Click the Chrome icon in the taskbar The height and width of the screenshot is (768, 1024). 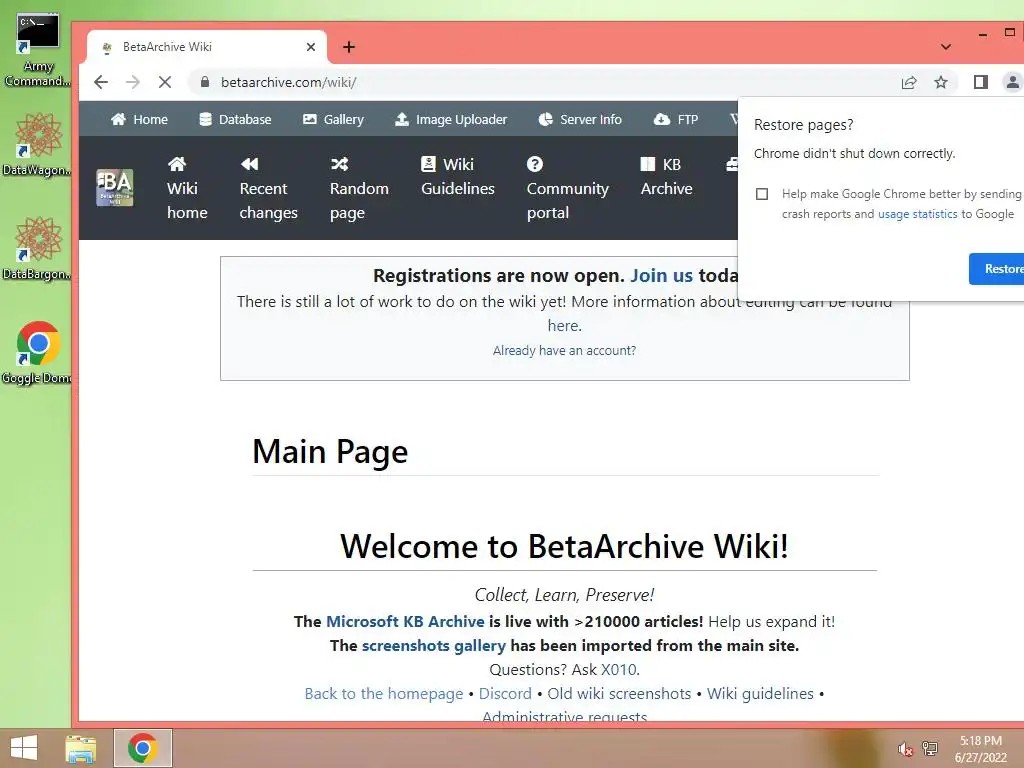pyautogui.click(x=142, y=748)
